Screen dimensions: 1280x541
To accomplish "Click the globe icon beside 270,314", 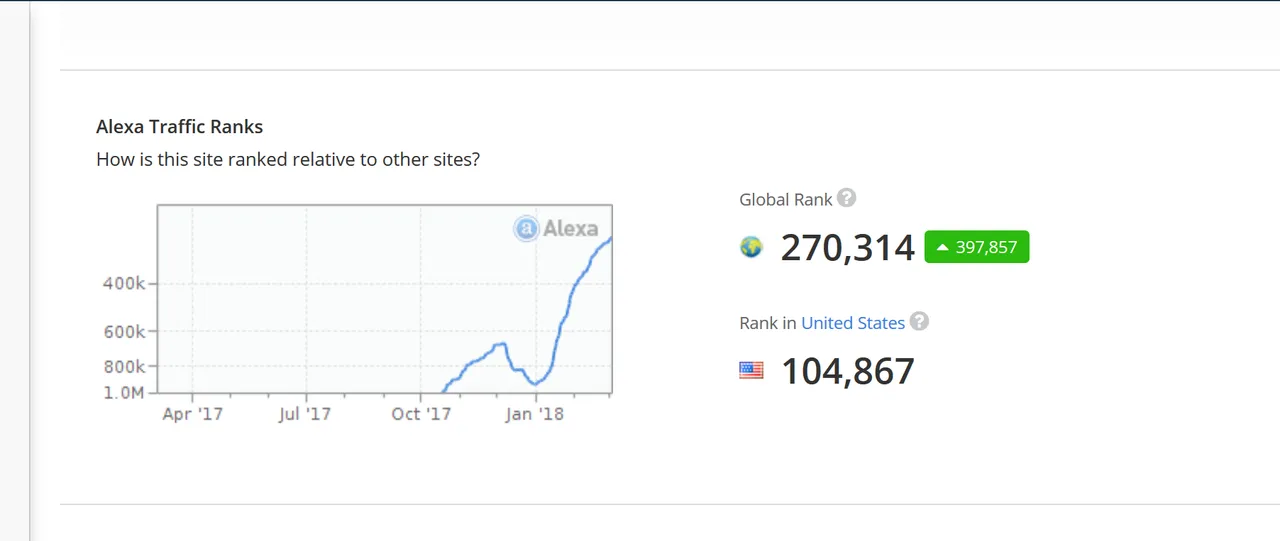I will (x=751, y=247).
